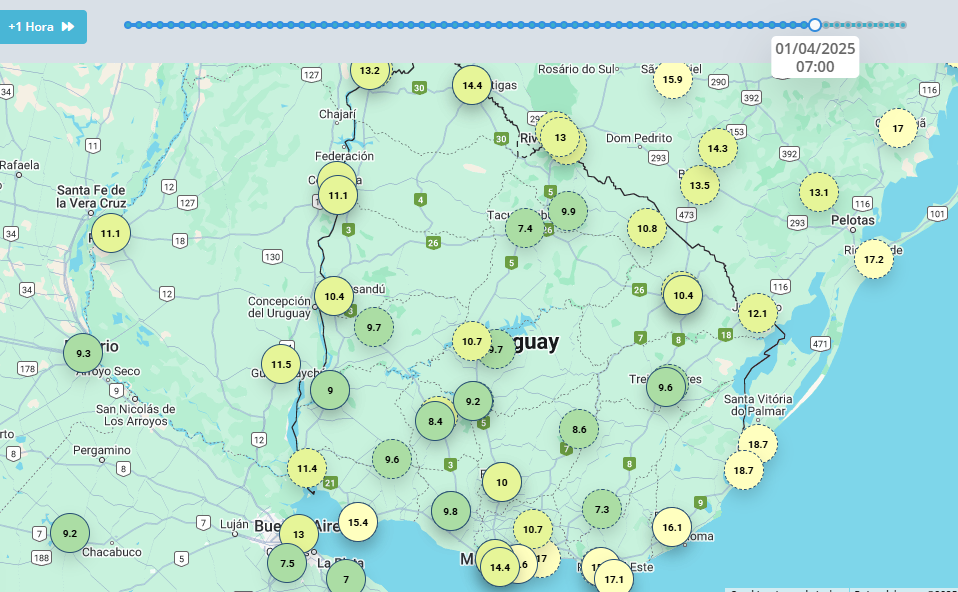Select the first dot on the timeline
Viewport: 958px width, 592px height.
coord(128,25)
